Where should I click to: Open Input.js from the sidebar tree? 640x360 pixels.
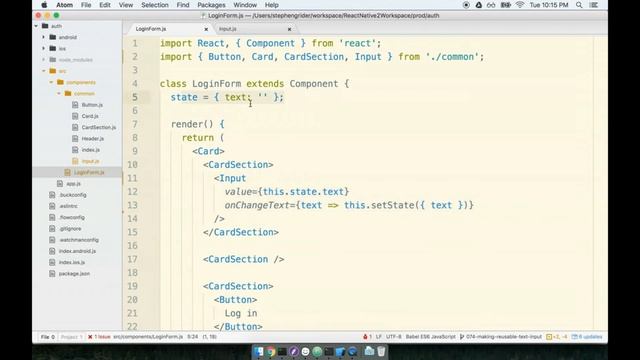90,161
